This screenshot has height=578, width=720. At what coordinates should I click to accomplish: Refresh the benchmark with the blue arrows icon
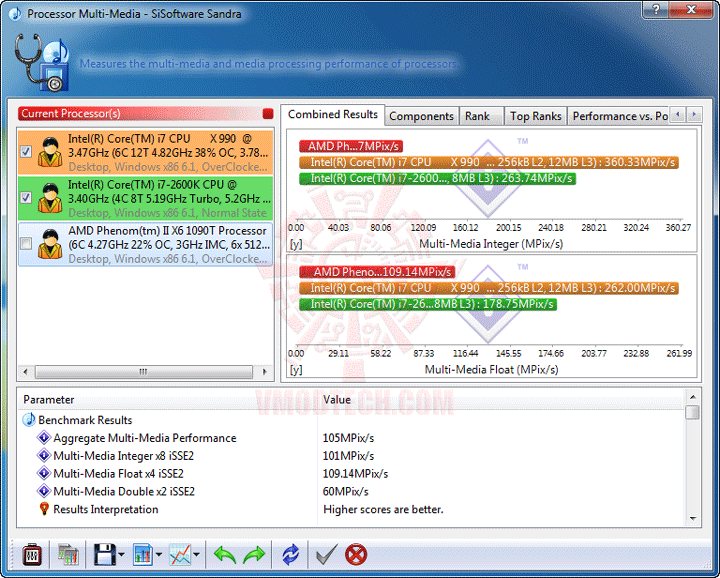(x=291, y=555)
